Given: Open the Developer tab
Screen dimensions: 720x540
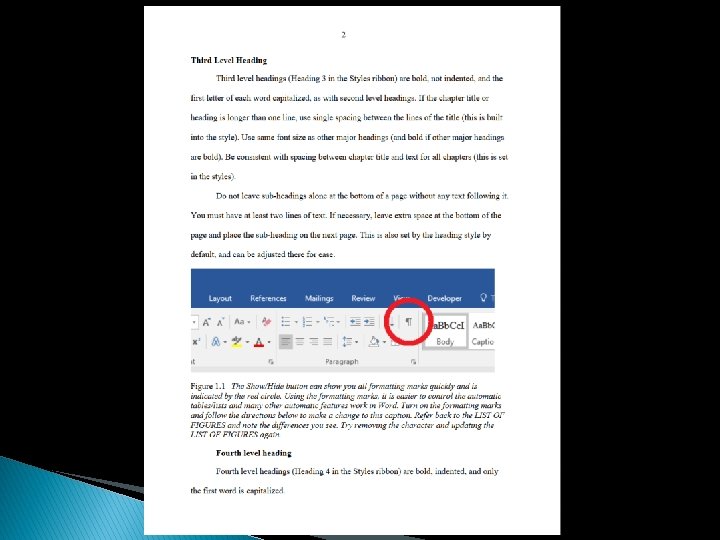Looking at the screenshot, I should click(x=444, y=298).
